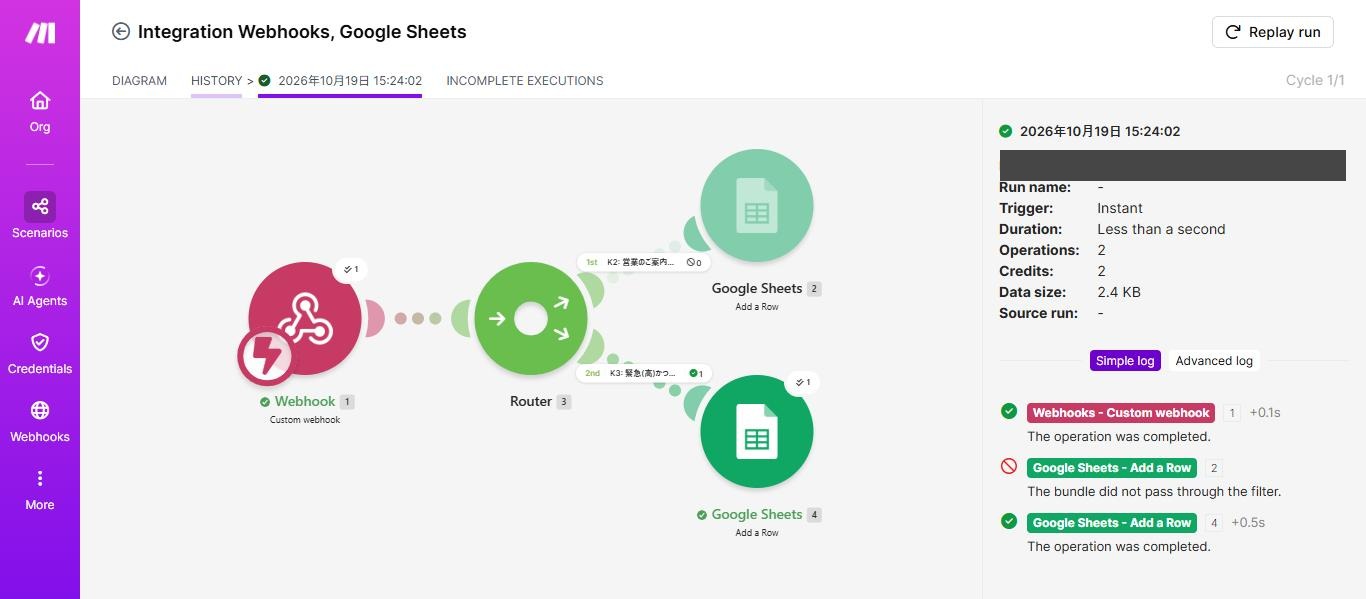Open the operations bubble above the Webhook module
1366x599 pixels.
[350, 269]
